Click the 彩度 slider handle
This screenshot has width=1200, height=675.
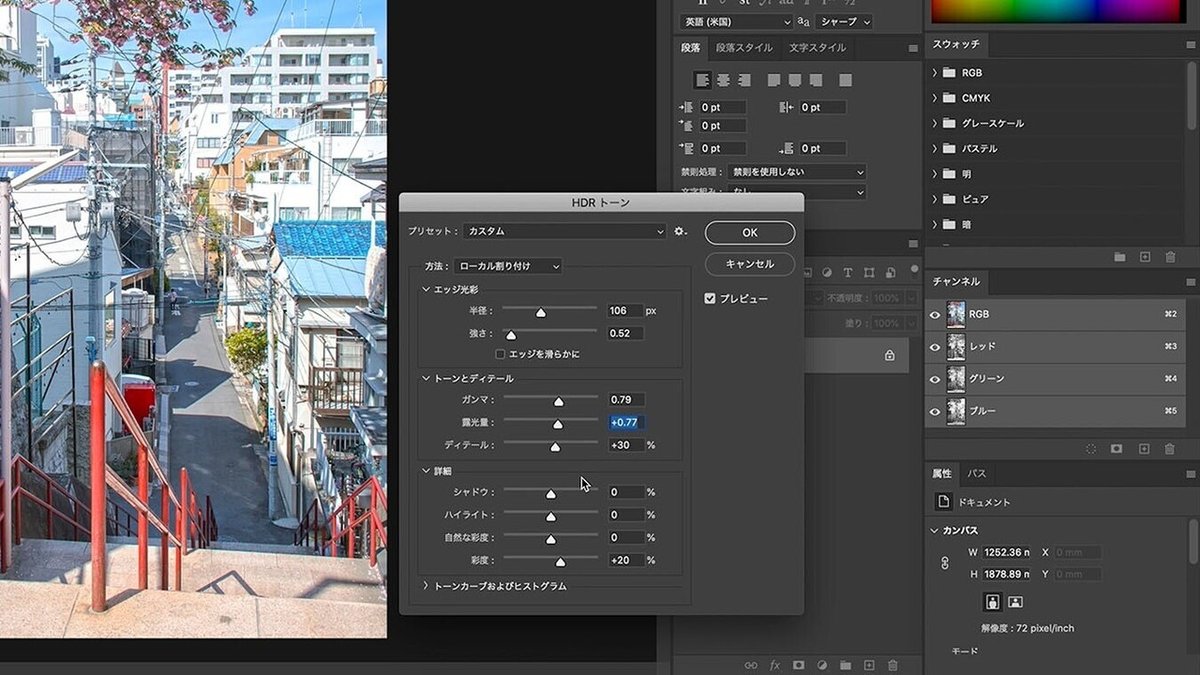coord(560,562)
